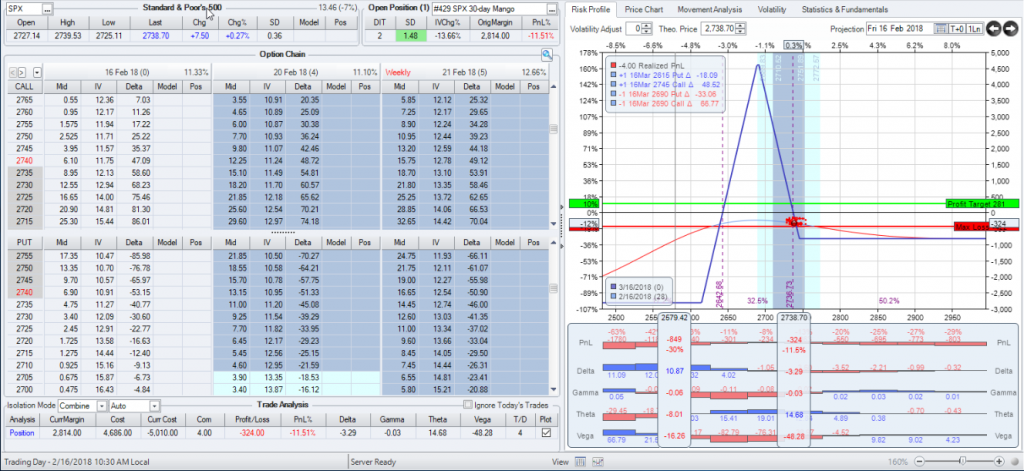Open the Projection date calendar picker icon

tap(940, 29)
